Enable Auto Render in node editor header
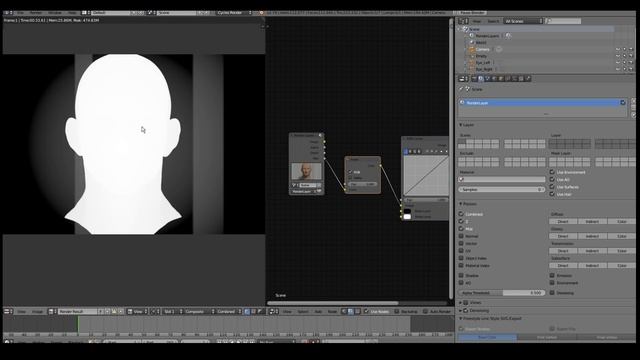Image resolution: width=640 pixels, height=360 pixels. pyautogui.click(x=425, y=311)
